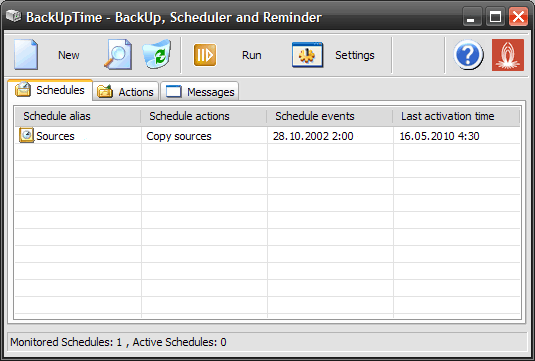Click the orange Run play icon
The image size is (535, 361).
[205, 55]
